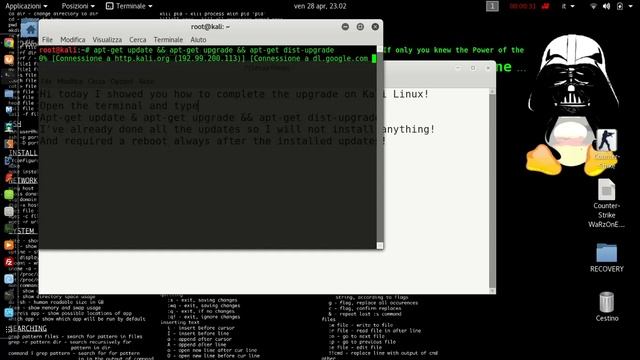Click the volume speaker icon
Image resolution: width=640 pixels, height=360 pixels.
coord(607,6)
